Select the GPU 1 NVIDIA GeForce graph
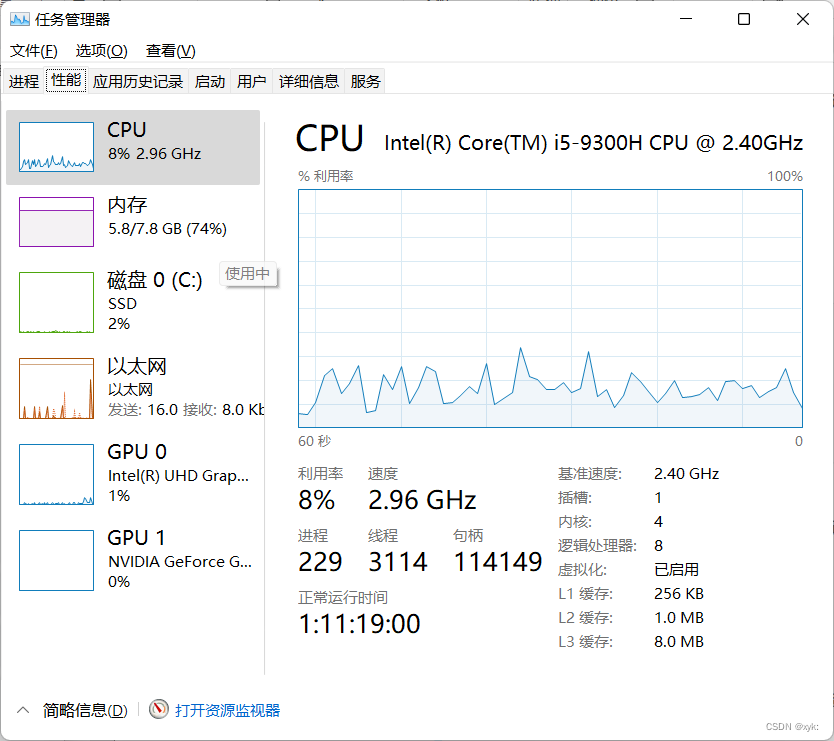 pos(56,560)
